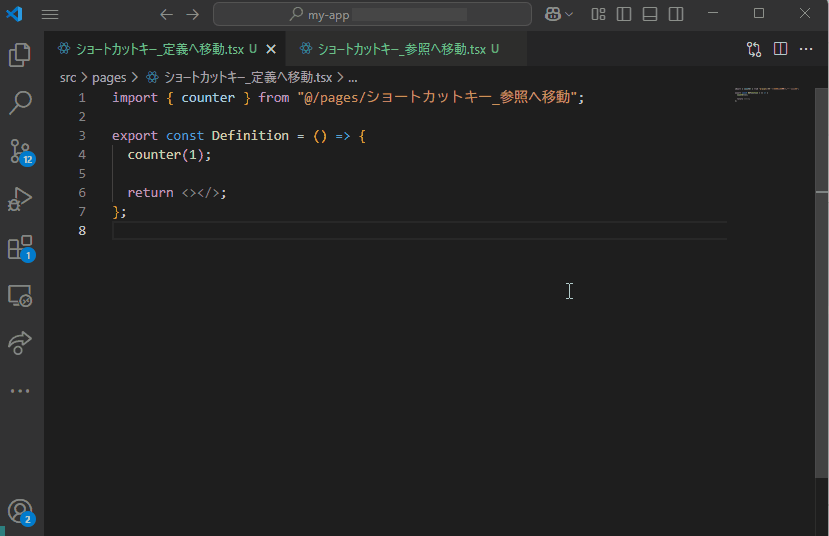Open the Live Share view

pyautogui.click(x=20, y=343)
